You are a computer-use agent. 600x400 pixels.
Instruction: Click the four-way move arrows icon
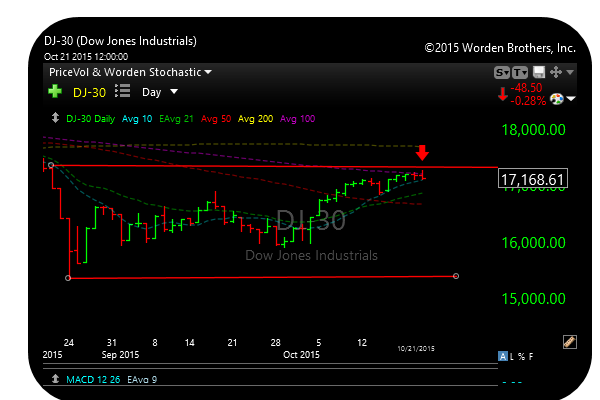(x=556, y=72)
